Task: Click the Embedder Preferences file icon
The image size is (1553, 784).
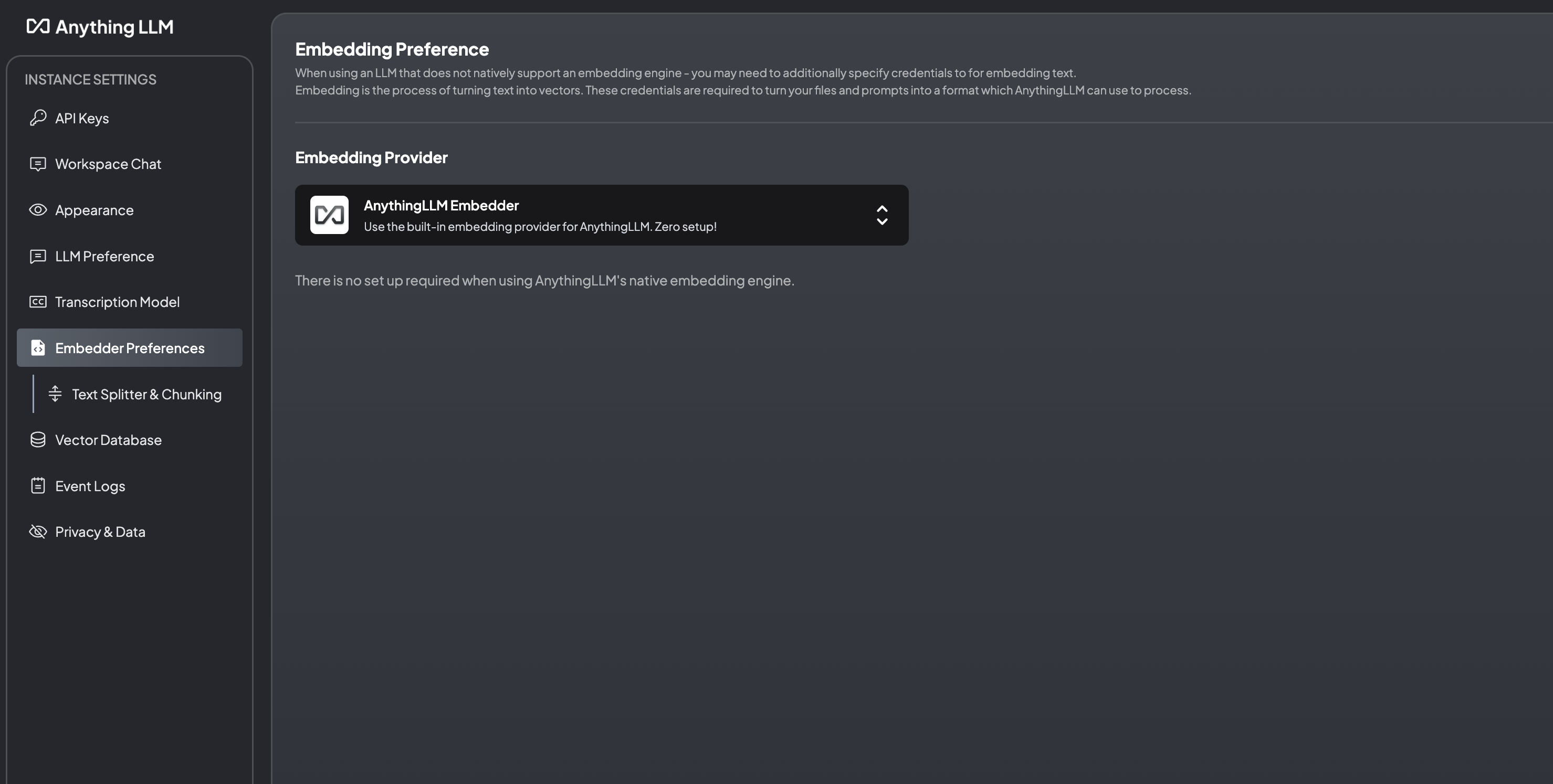Action: point(38,348)
